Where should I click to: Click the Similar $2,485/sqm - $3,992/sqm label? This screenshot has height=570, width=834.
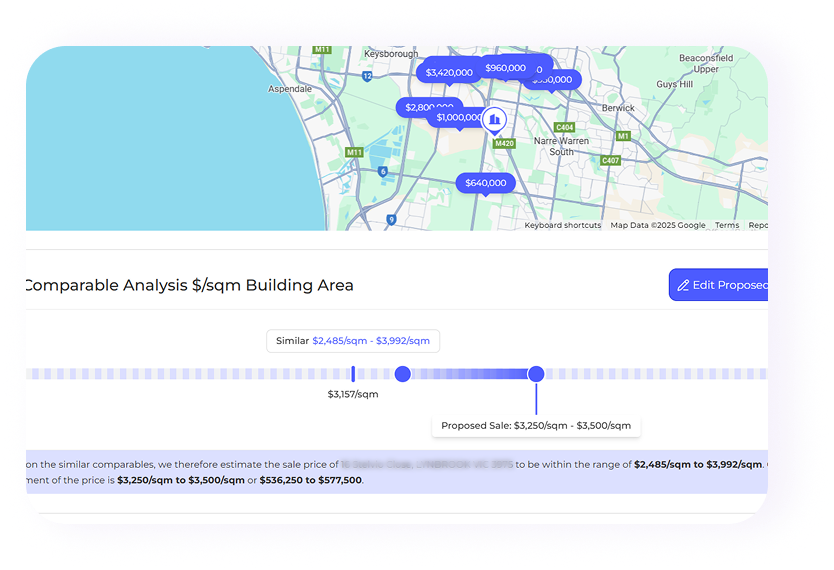pos(353,341)
